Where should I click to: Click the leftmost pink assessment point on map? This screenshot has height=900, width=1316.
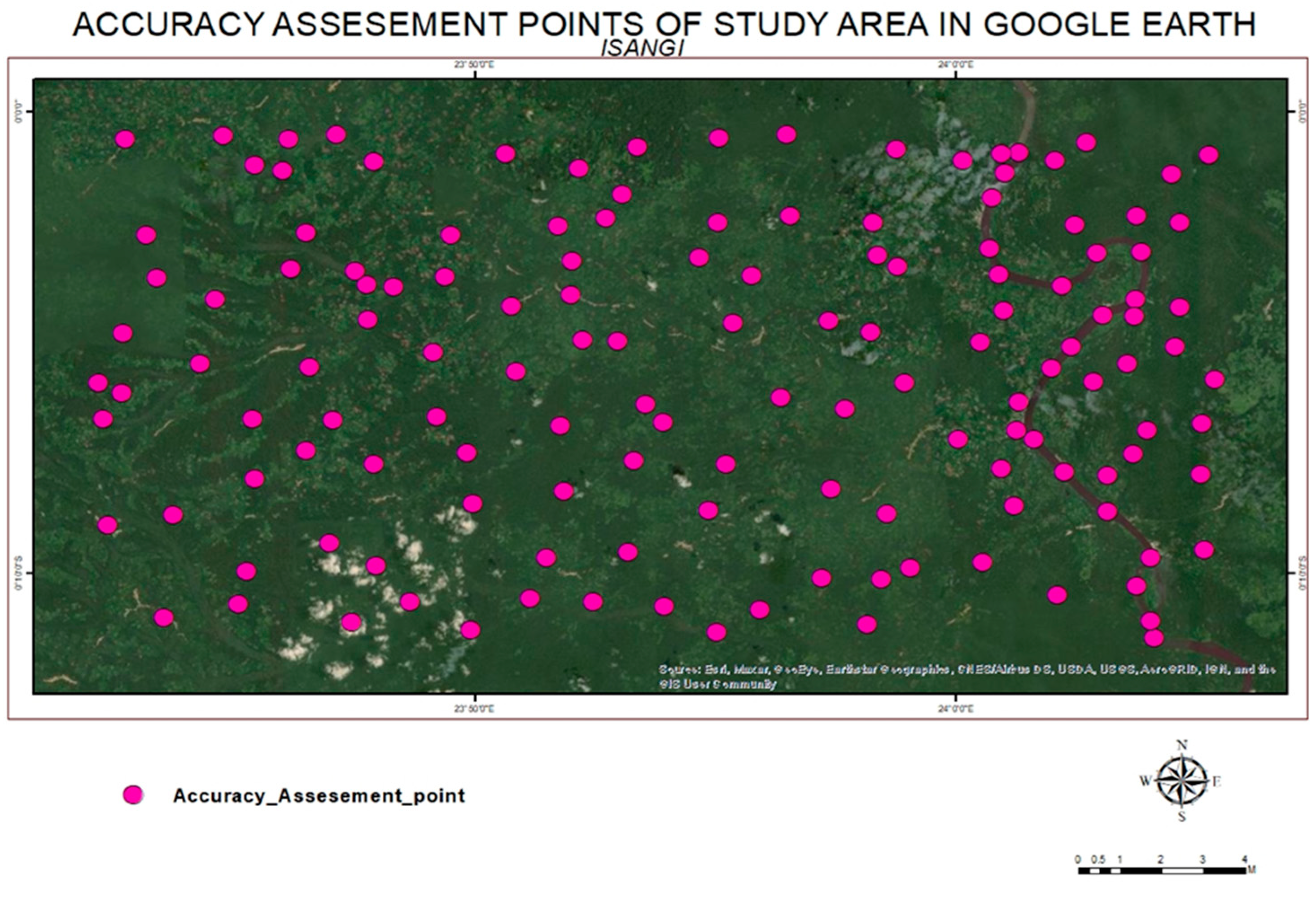click(x=98, y=383)
